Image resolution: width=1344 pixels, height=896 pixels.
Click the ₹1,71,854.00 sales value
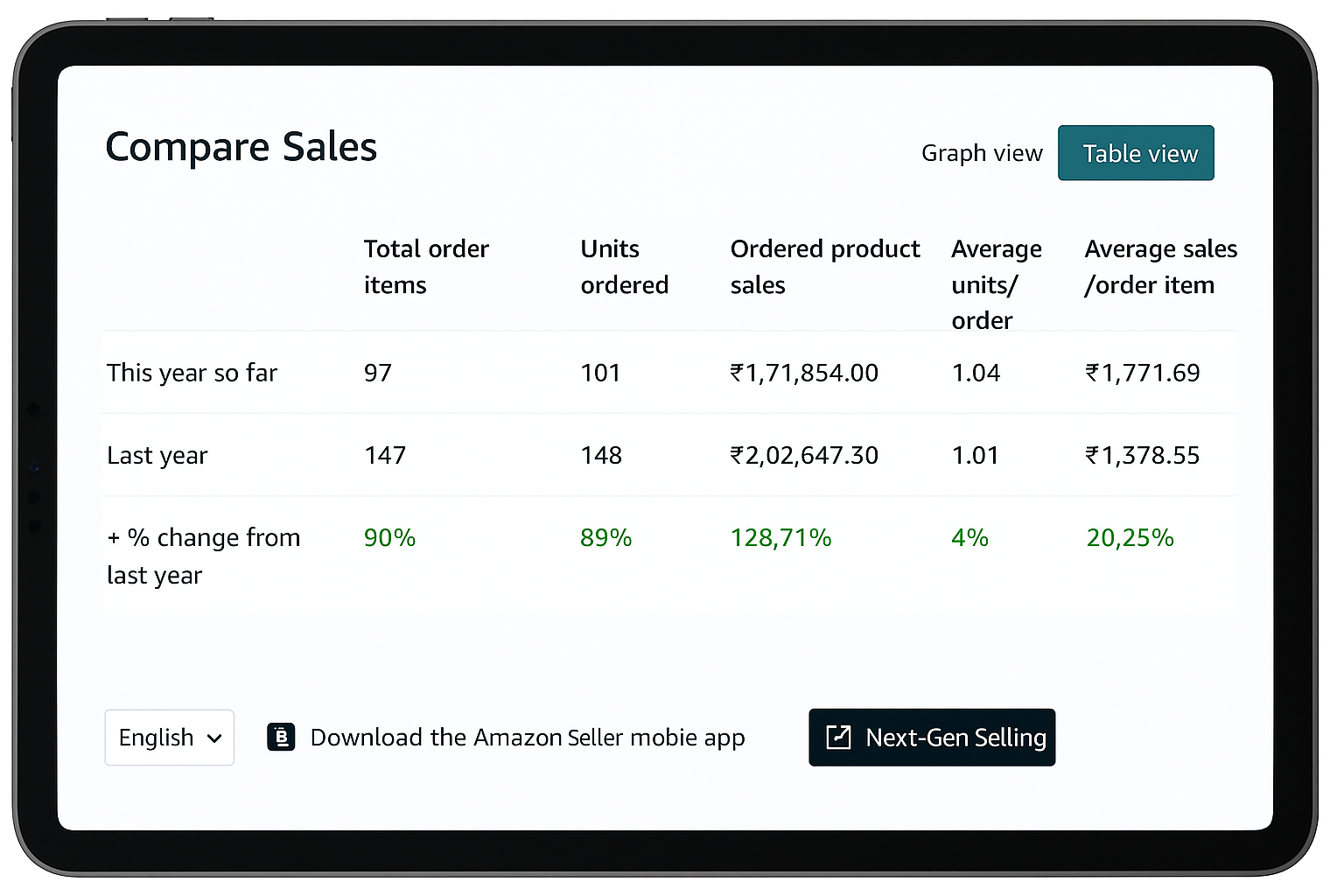click(804, 373)
